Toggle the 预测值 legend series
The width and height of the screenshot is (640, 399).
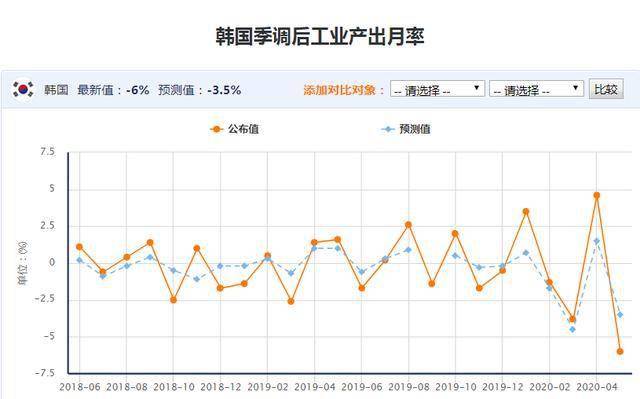[406, 129]
